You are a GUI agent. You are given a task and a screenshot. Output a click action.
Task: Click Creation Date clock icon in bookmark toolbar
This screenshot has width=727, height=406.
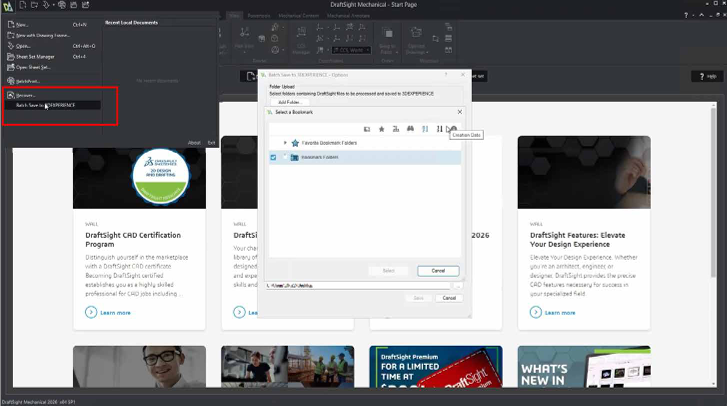(x=454, y=128)
